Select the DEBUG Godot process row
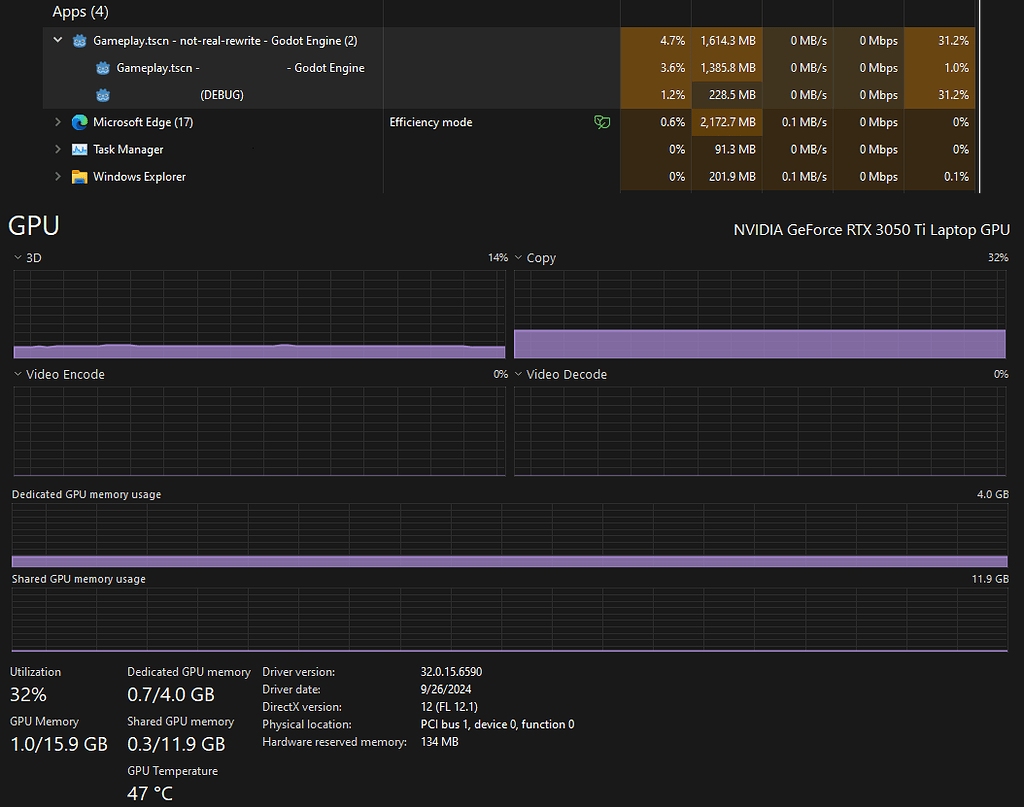 250,94
